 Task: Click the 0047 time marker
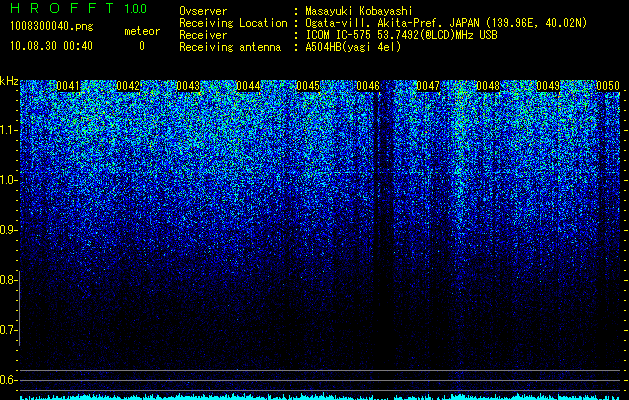point(428,86)
